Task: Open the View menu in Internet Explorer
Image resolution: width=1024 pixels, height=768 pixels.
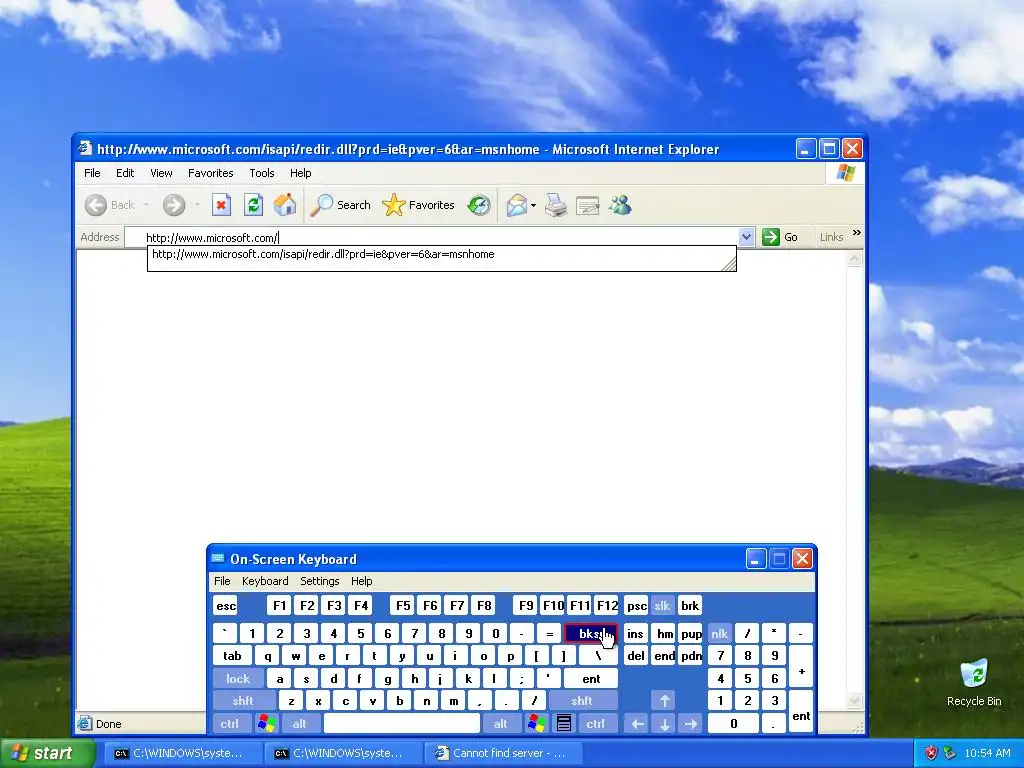Action: 161,173
